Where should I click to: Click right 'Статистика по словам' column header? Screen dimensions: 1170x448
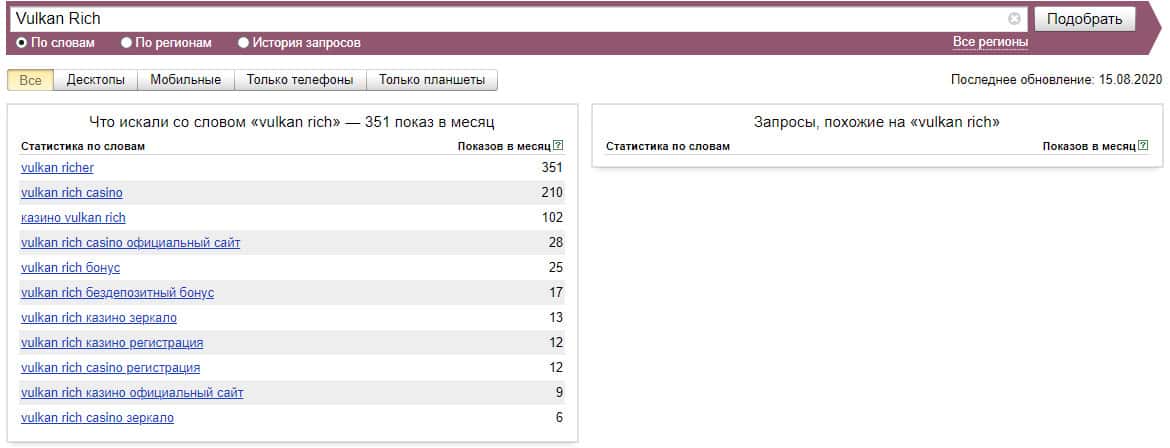point(668,146)
